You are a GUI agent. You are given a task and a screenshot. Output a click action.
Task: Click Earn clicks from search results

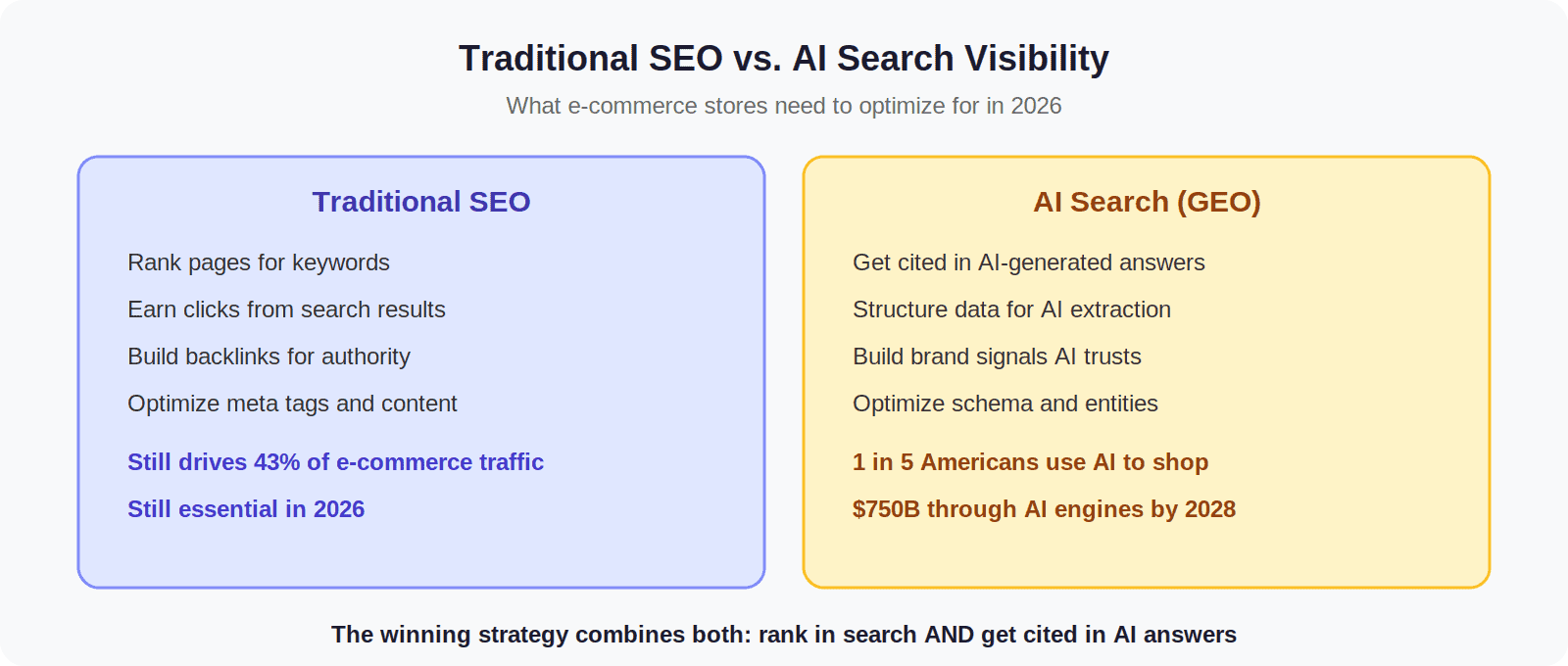click(x=286, y=309)
